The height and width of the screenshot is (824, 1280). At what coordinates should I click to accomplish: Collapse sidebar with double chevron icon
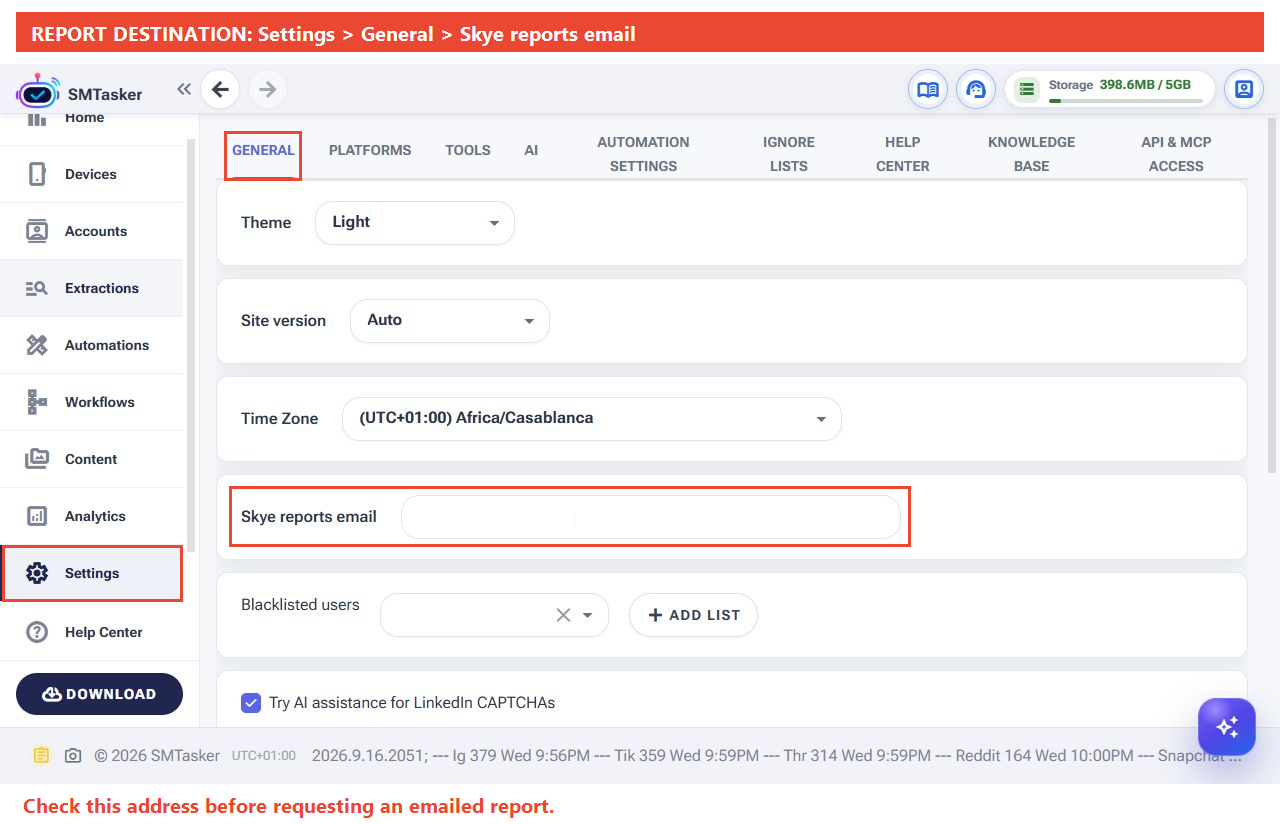[184, 89]
